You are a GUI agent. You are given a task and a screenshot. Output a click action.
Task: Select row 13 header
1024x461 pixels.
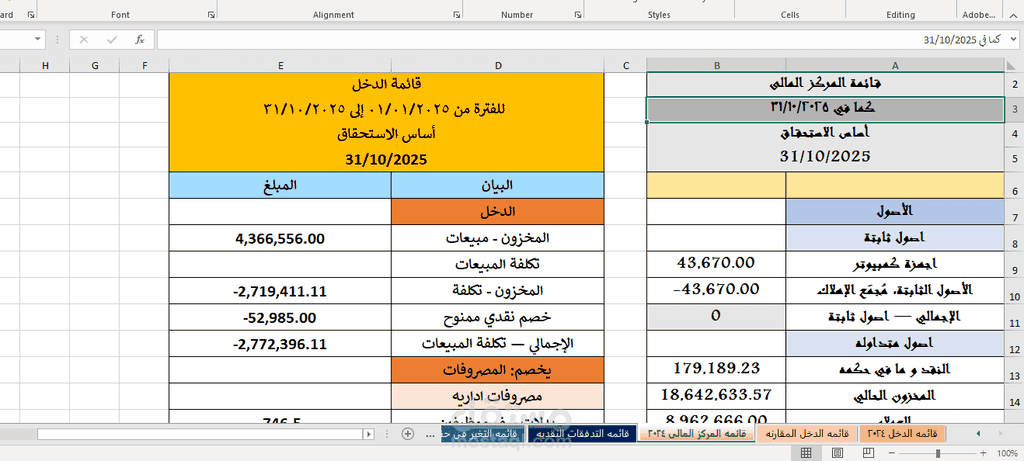pos(1014,370)
